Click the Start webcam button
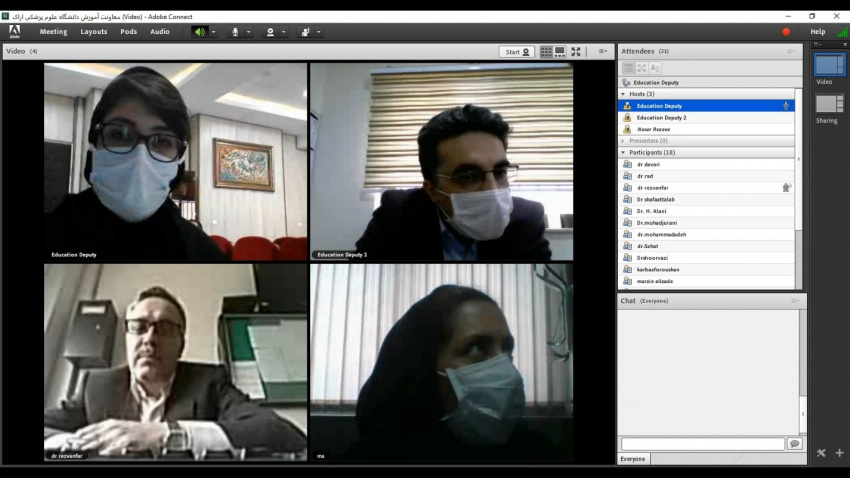The width and height of the screenshot is (850, 478). [x=516, y=52]
